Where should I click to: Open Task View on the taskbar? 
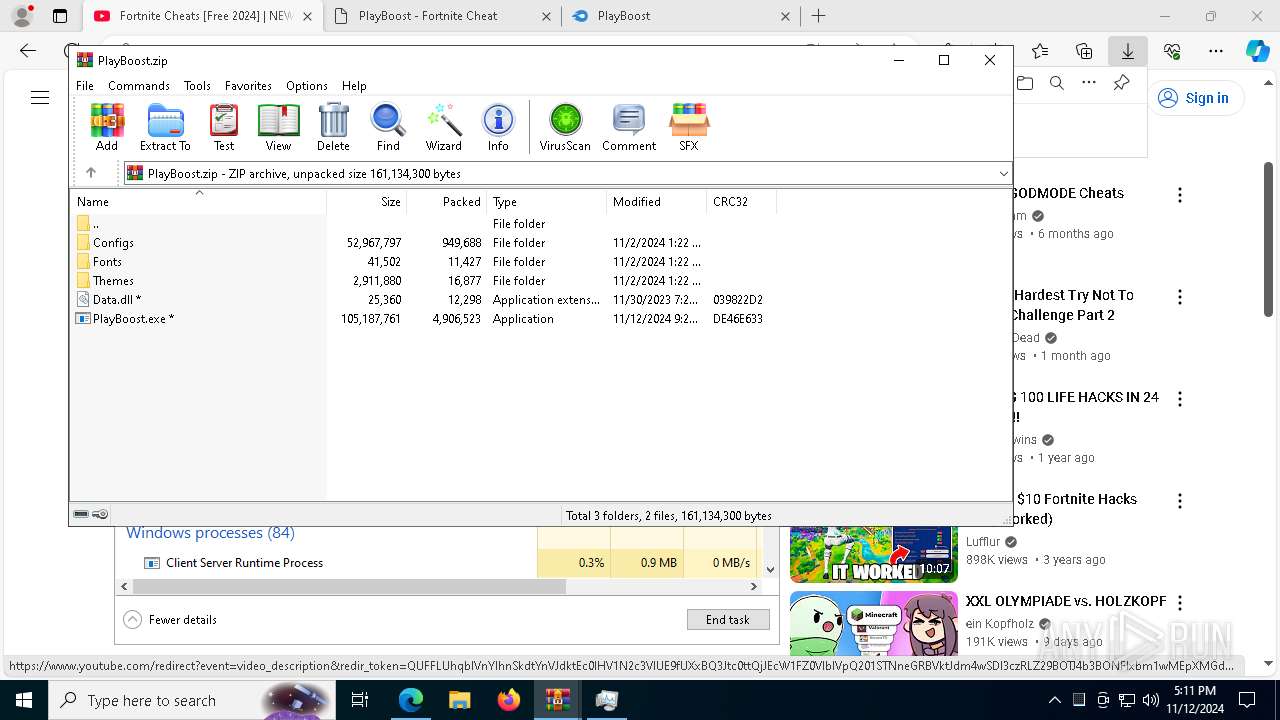coord(360,700)
